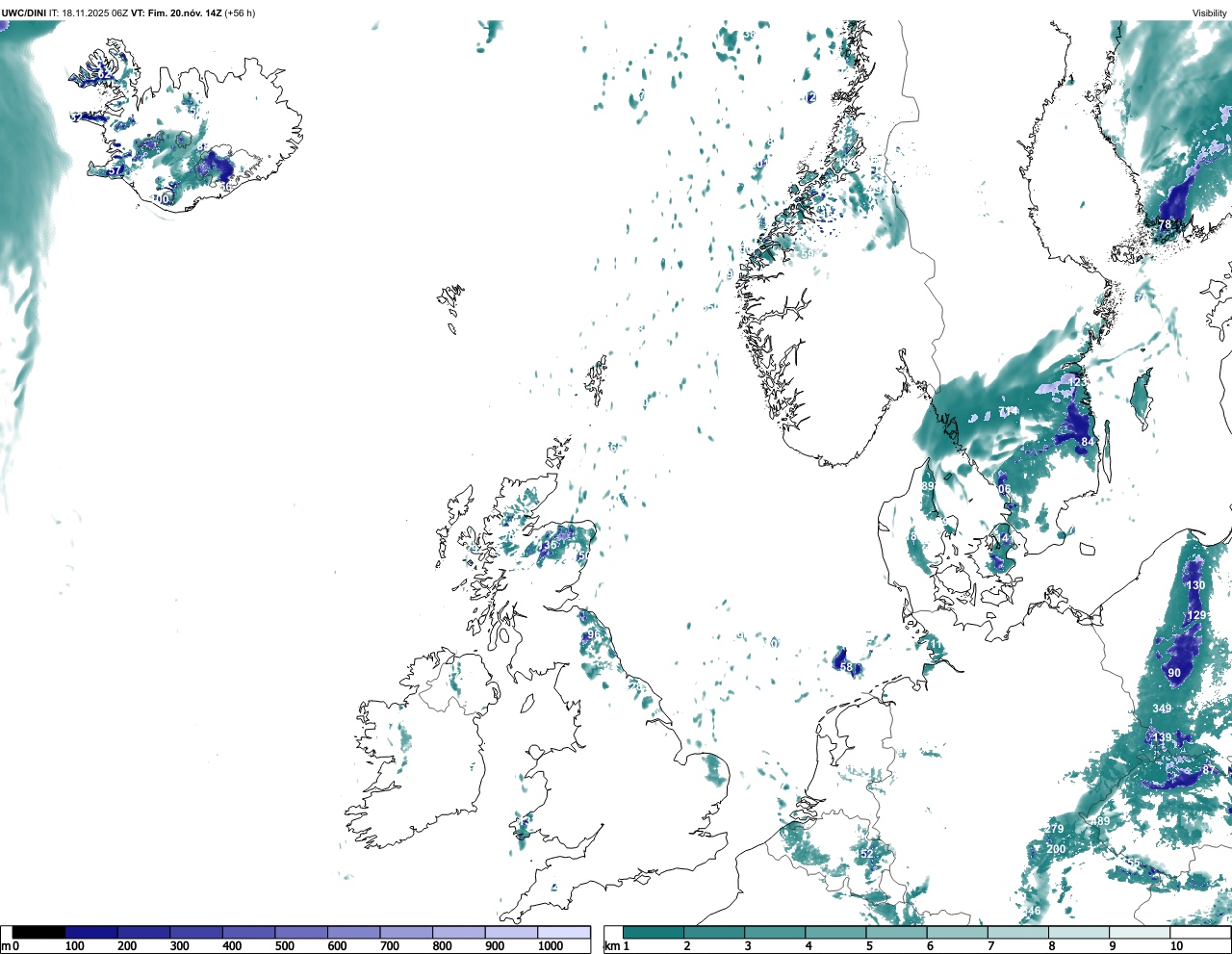The width and height of the screenshot is (1232, 954).
Task: Click the "90" visibility value over Poland
Action: click(x=1174, y=673)
